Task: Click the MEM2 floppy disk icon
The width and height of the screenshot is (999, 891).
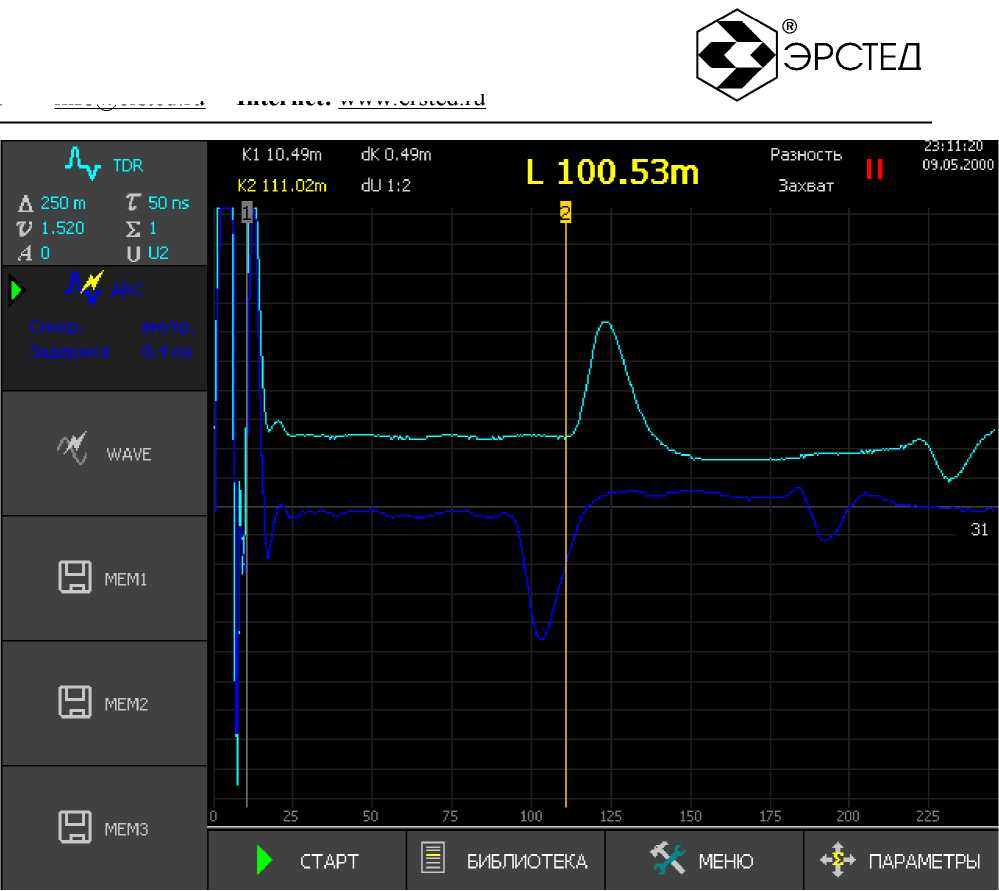Action: pos(75,702)
